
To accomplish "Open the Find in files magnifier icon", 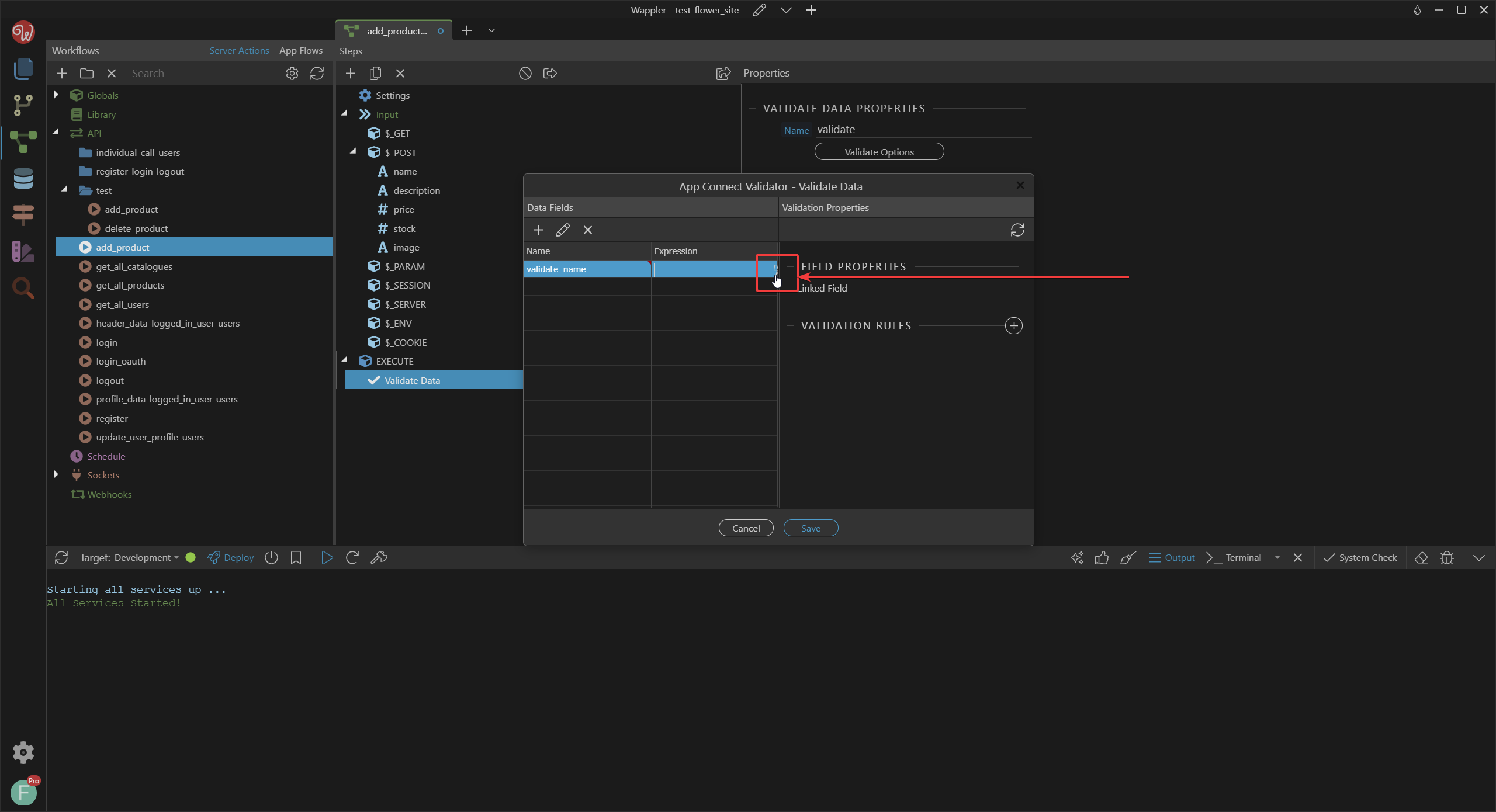I will point(23,288).
